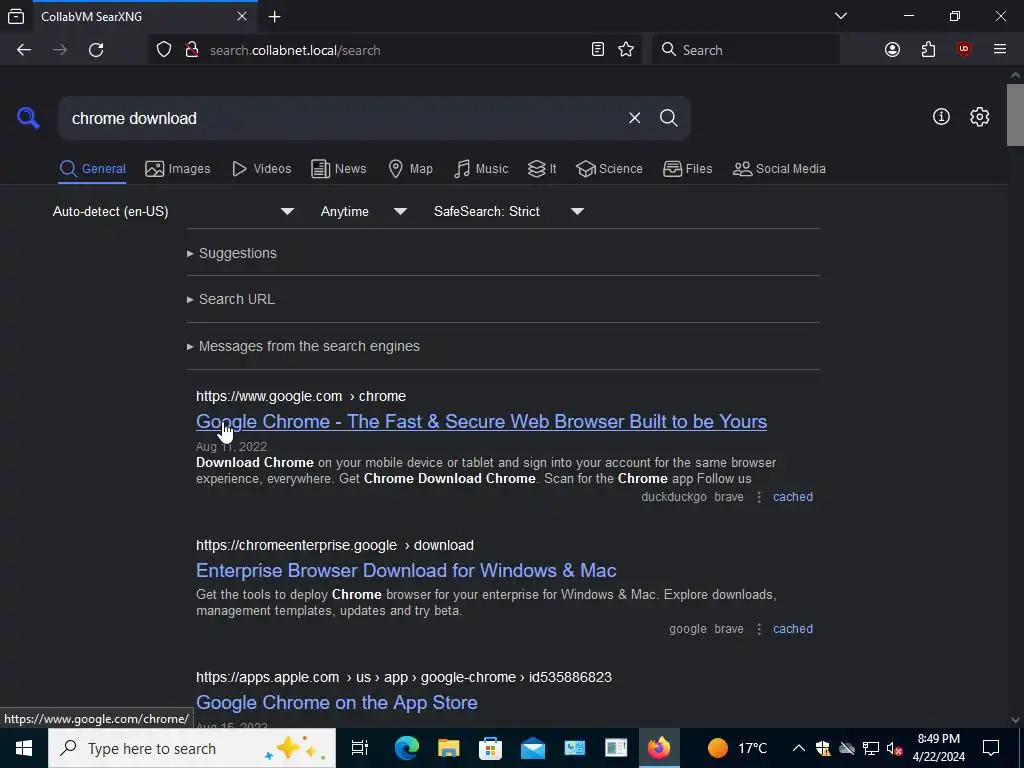Select the General category tab
The image size is (1024, 768).
pyautogui.click(x=92, y=168)
